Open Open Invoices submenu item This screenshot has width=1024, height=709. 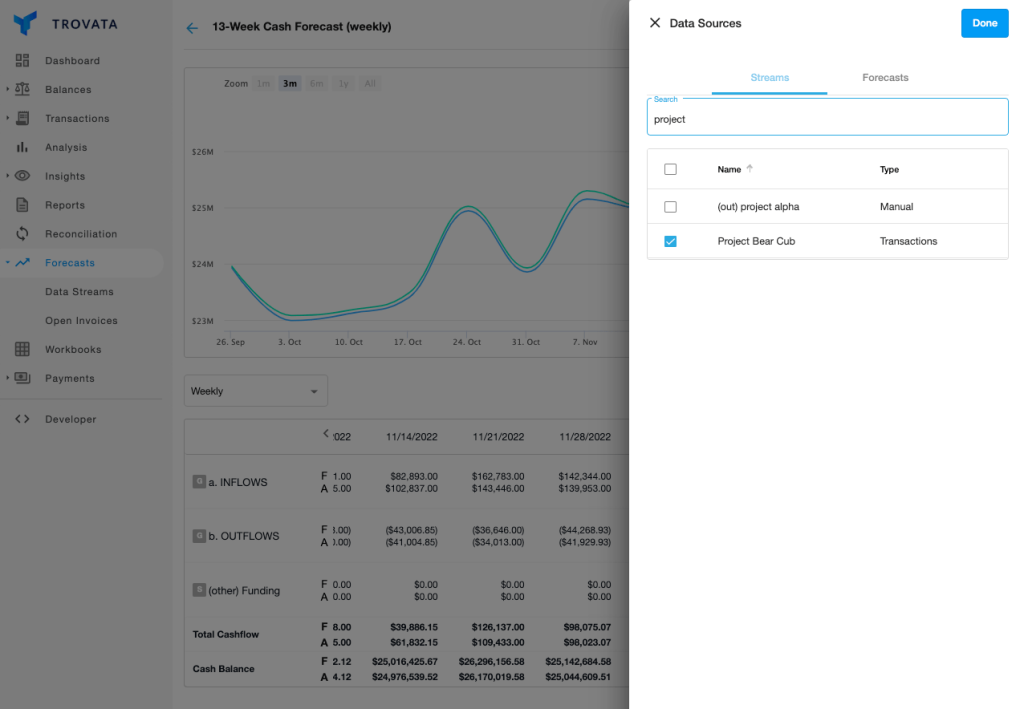click(81, 321)
